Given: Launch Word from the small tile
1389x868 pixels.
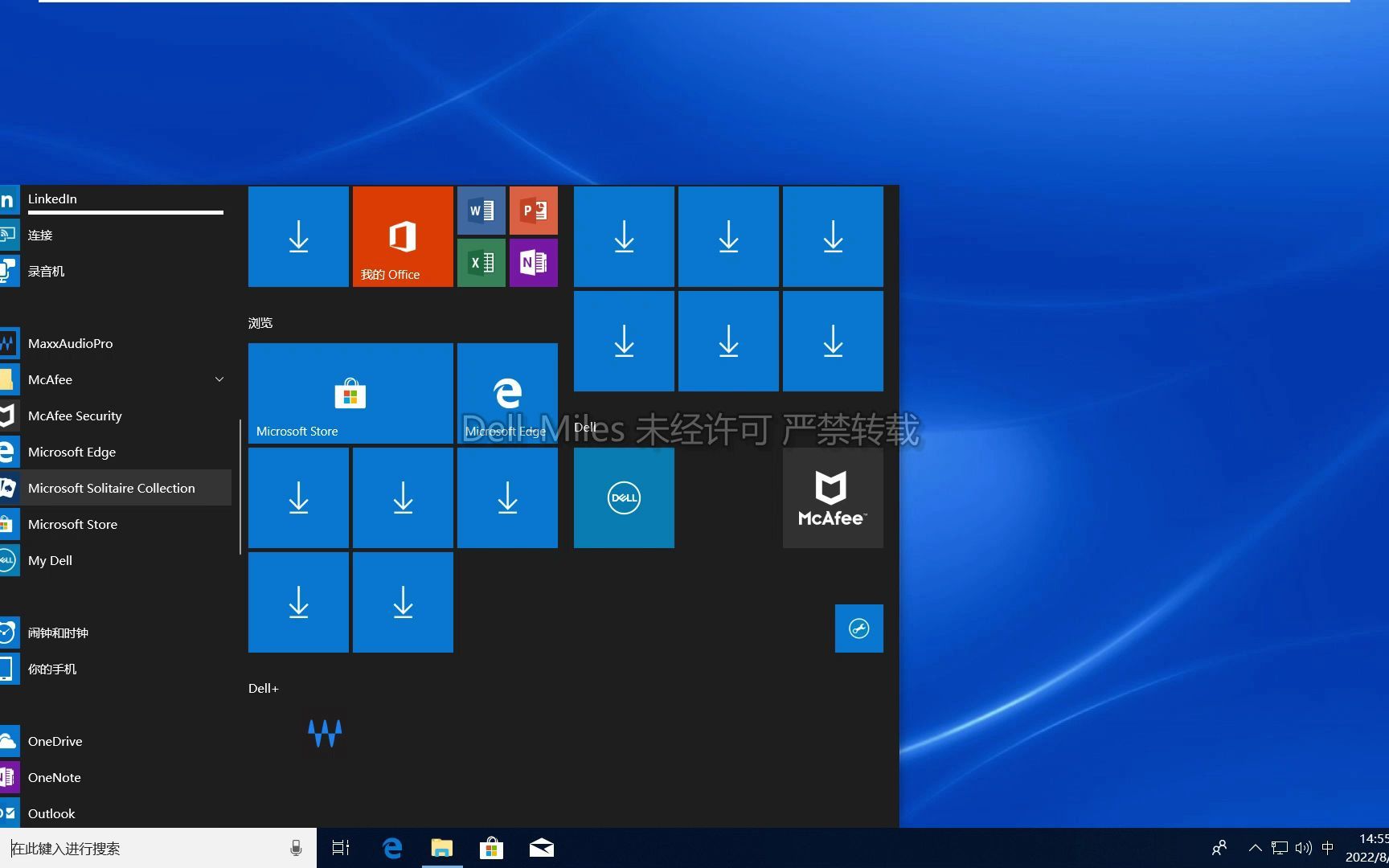Looking at the screenshot, I should coord(481,211).
